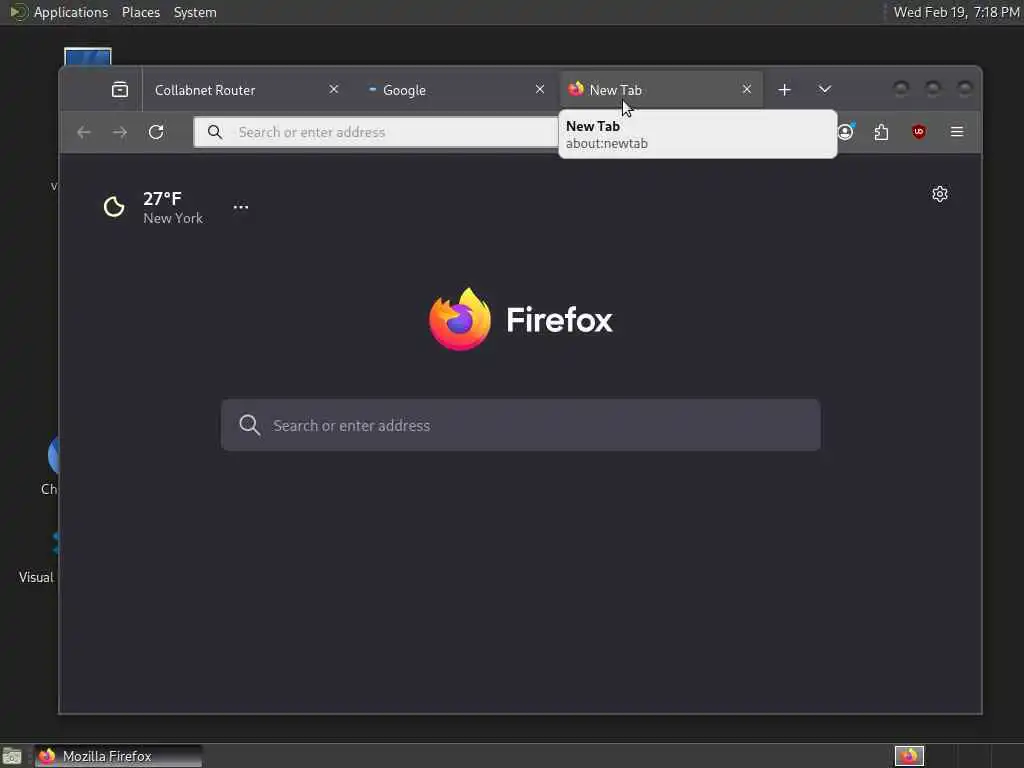Open the System menu
The width and height of the screenshot is (1024, 768).
pyautogui.click(x=195, y=12)
